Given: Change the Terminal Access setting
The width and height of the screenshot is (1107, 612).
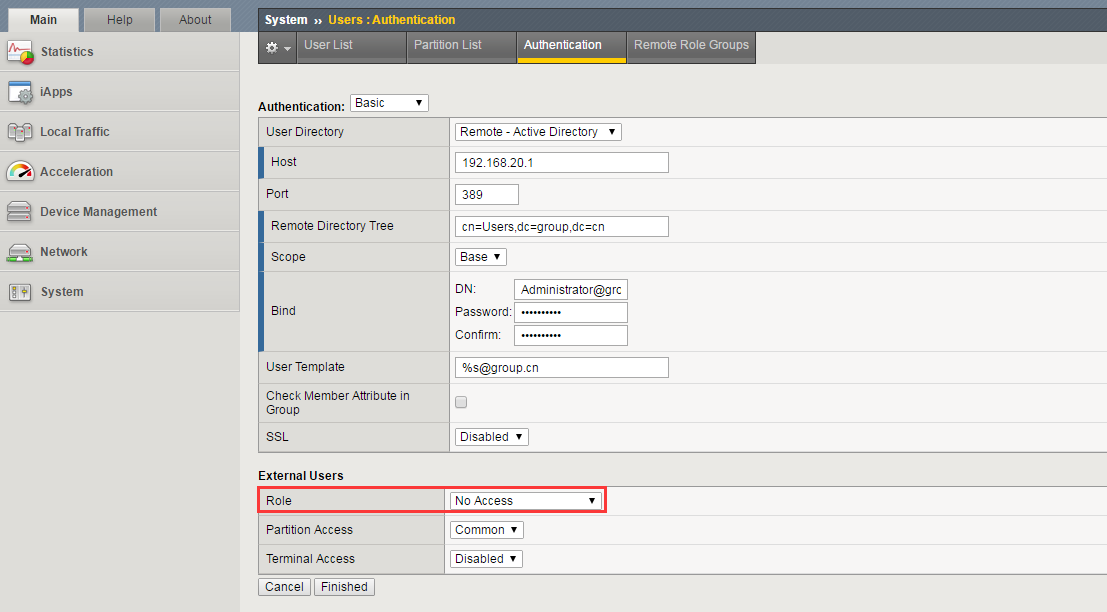Looking at the screenshot, I should pos(485,558).
